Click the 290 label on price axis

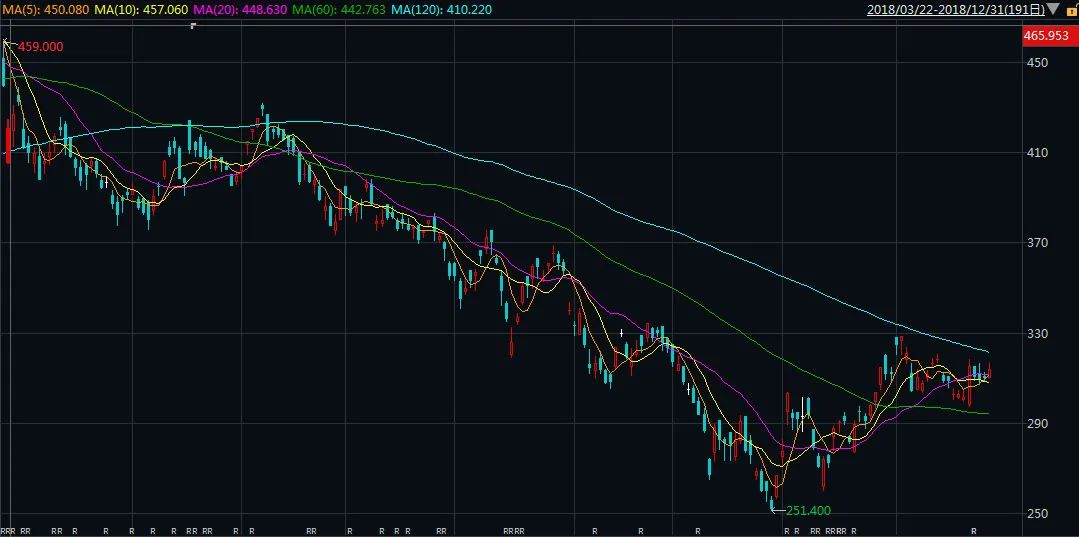tap(1036, 423)
